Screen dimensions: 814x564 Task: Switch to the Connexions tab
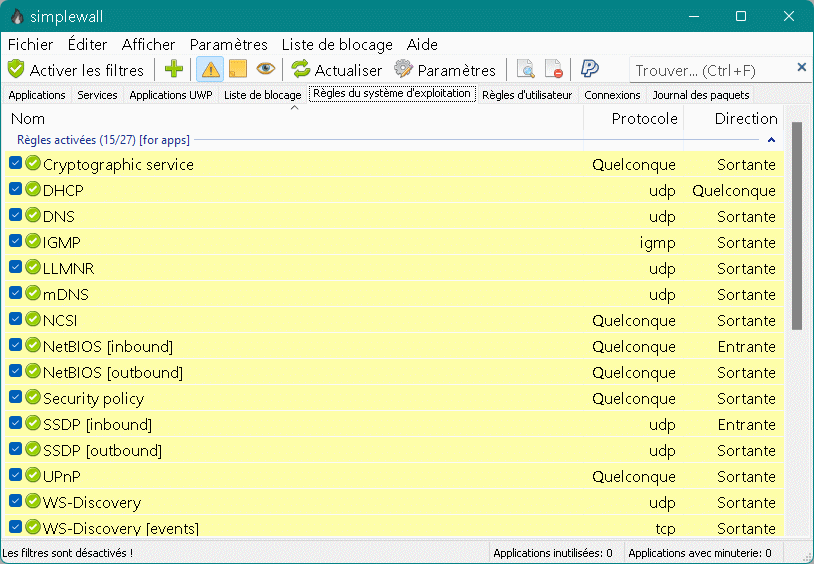pyautogui.click(x=612, y=95)
